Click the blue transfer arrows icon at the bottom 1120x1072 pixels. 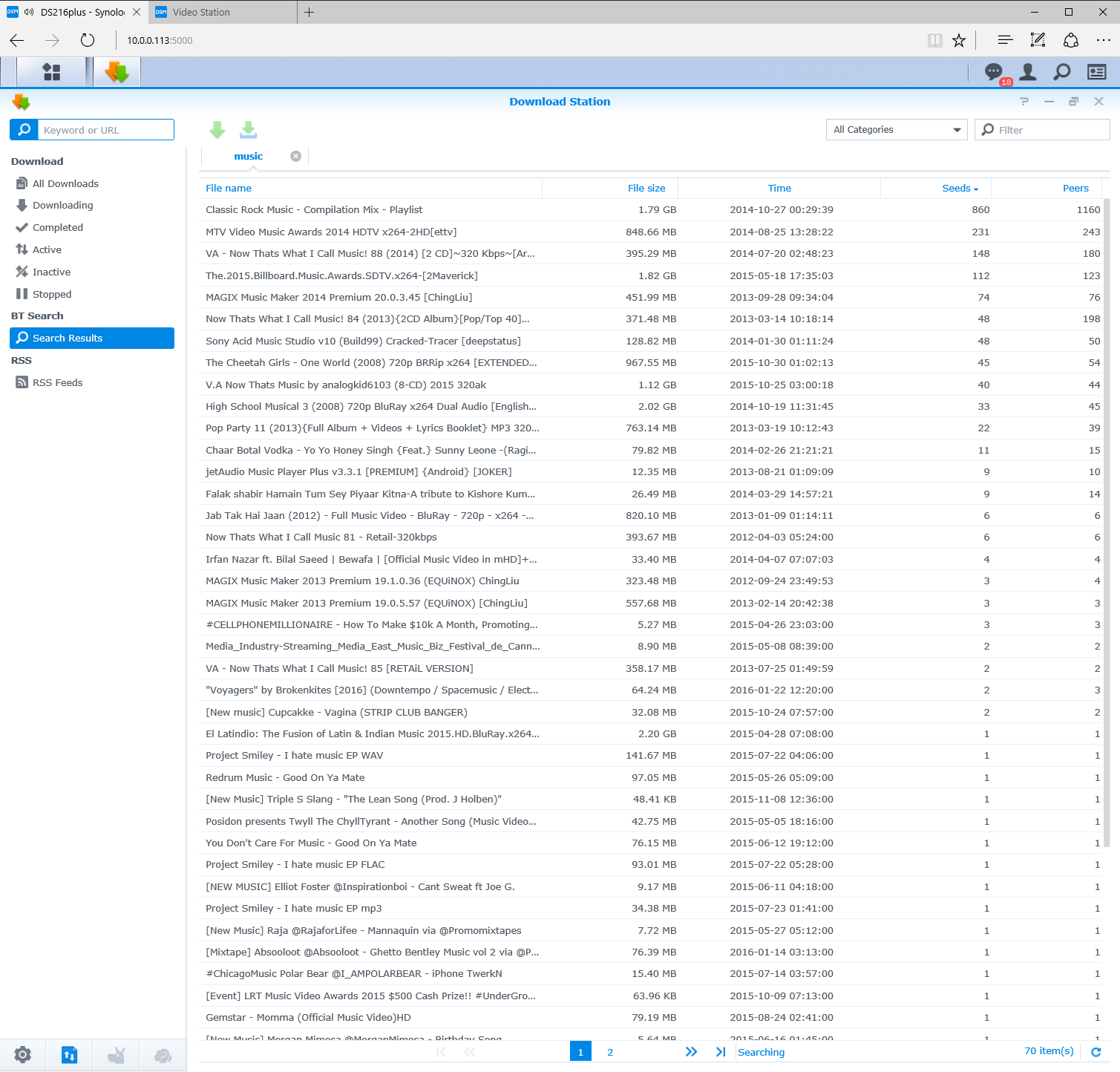coord(69,1054)
